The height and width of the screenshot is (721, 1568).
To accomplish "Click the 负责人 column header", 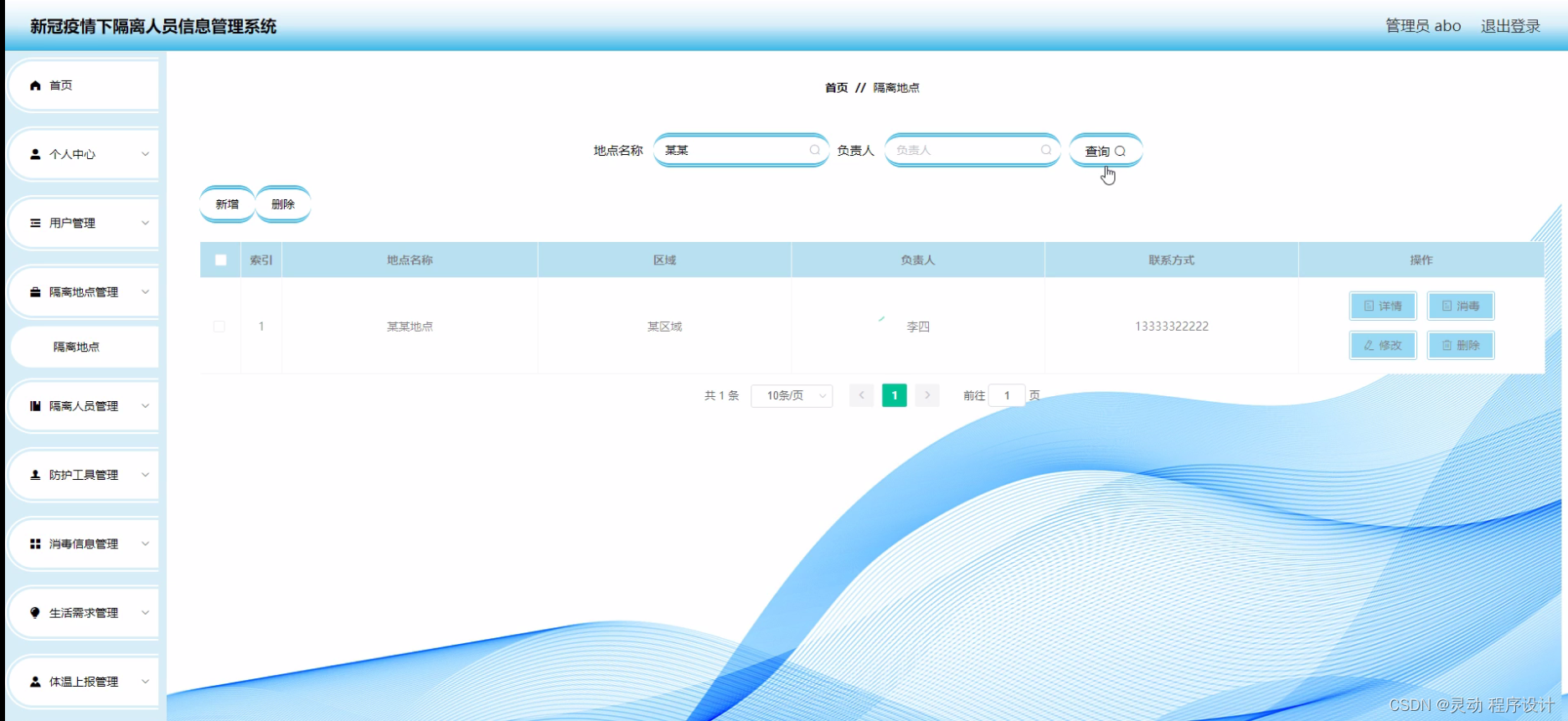I will click(x=918, y=260).
